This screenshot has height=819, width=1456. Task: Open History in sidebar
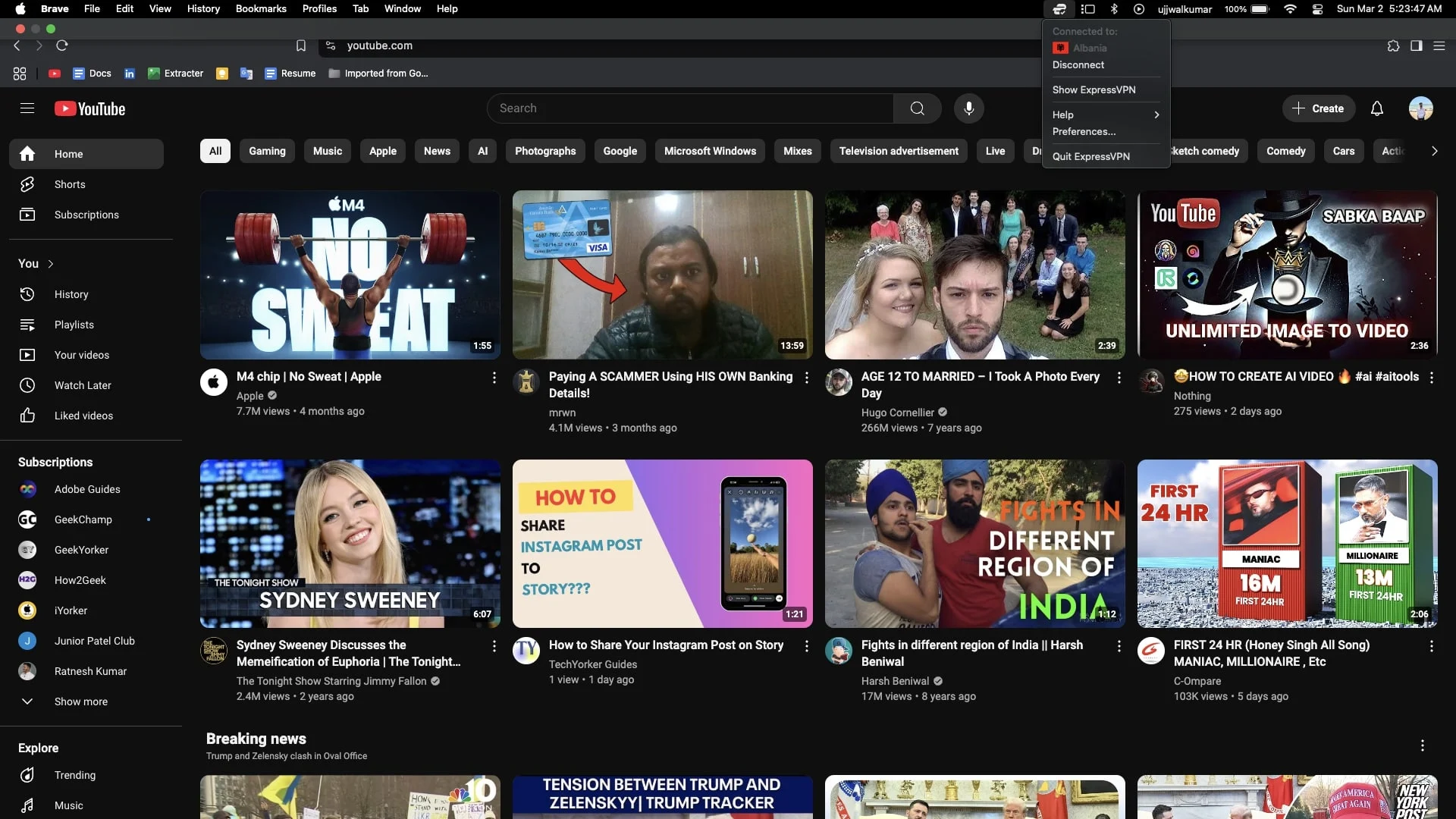(x=86, y=294)
